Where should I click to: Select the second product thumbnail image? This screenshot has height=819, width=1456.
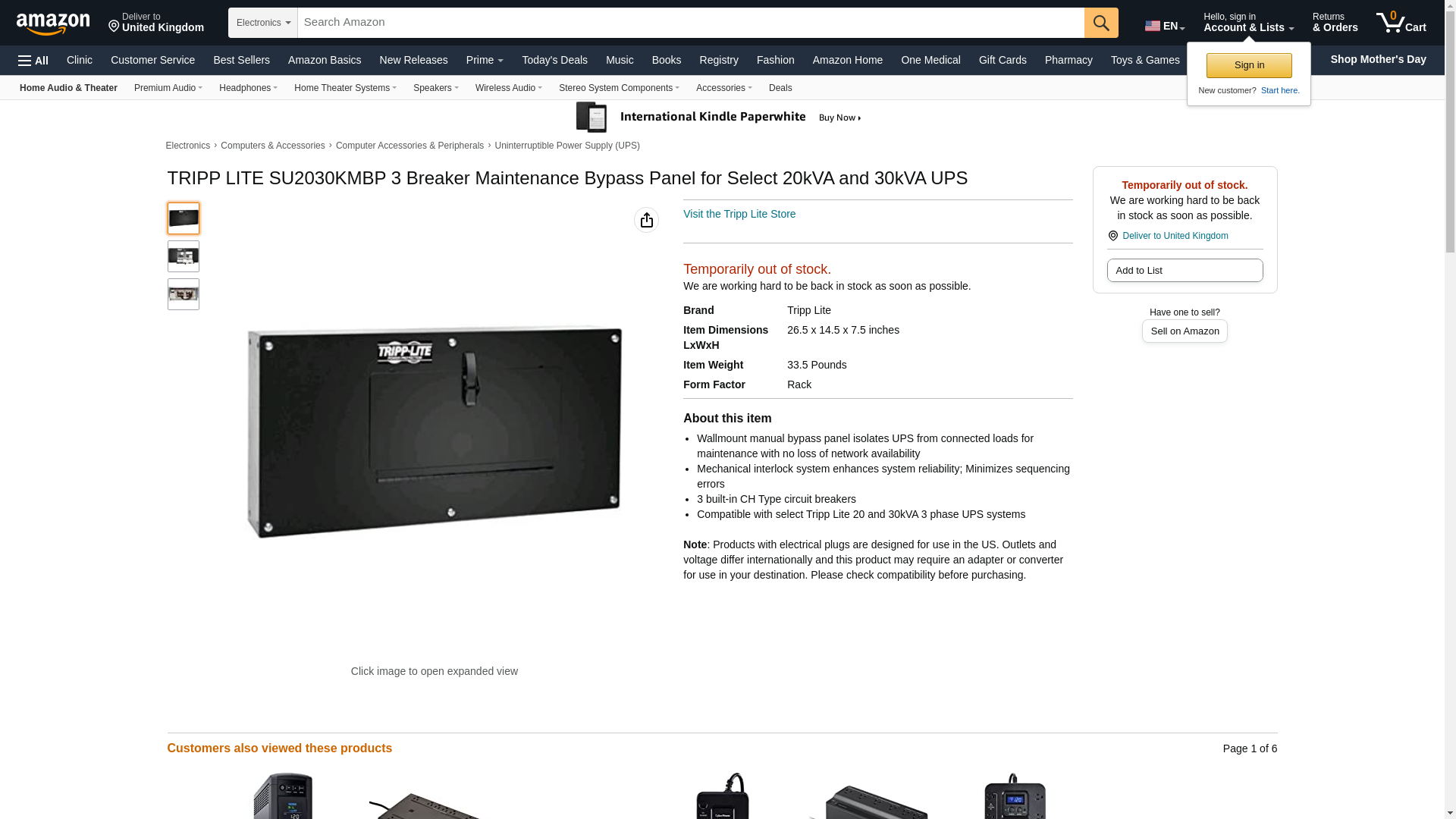184,256
